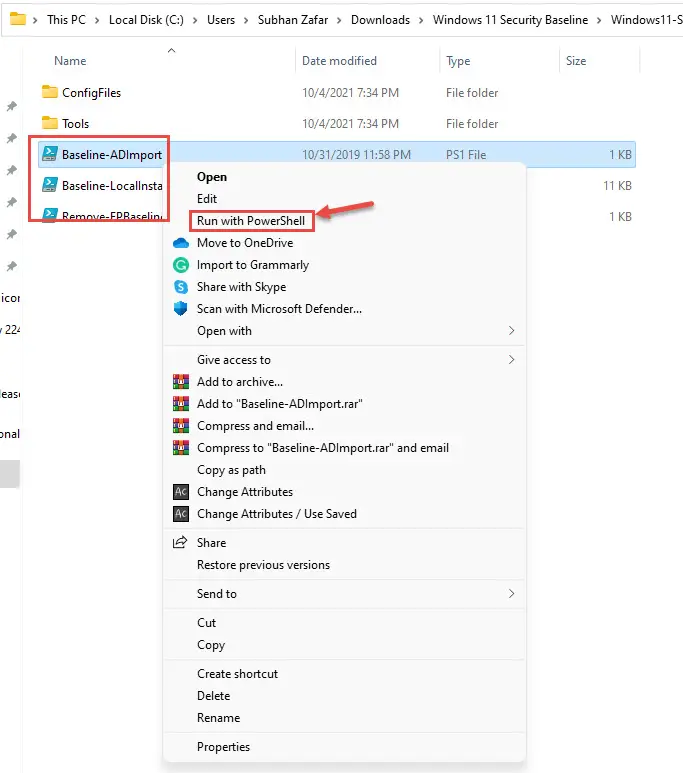Expand the Give access to submenu arrow
The height and width of the screenshot is (773, 683).
point(511,360)
